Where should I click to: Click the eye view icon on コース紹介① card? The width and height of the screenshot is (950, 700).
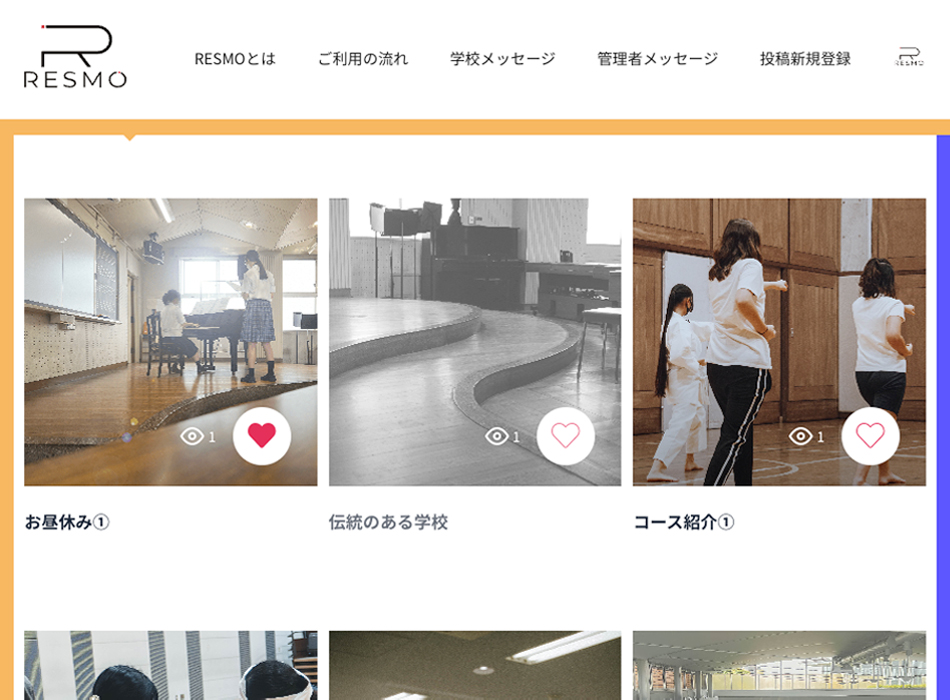[x=801, y=436]
